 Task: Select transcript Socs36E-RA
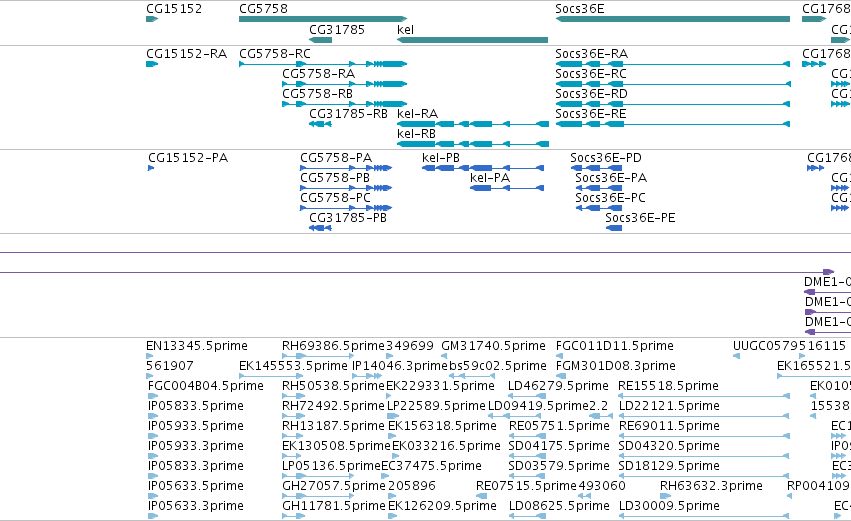tap(592, 54)
